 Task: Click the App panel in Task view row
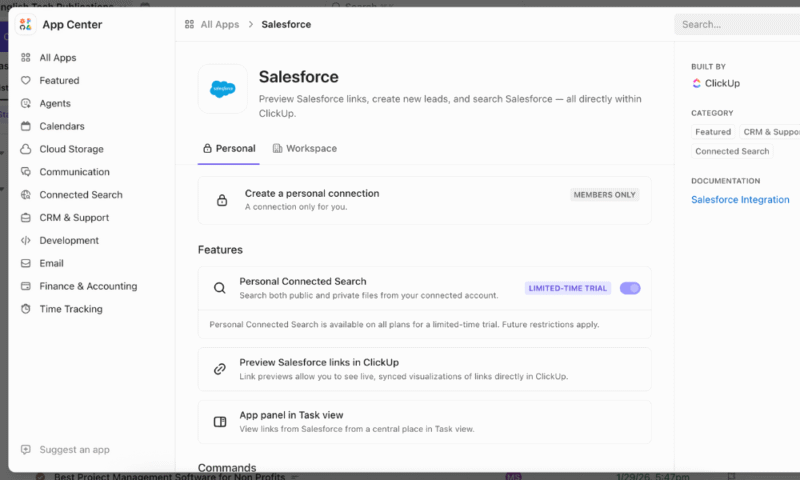(x=424, y=422)
